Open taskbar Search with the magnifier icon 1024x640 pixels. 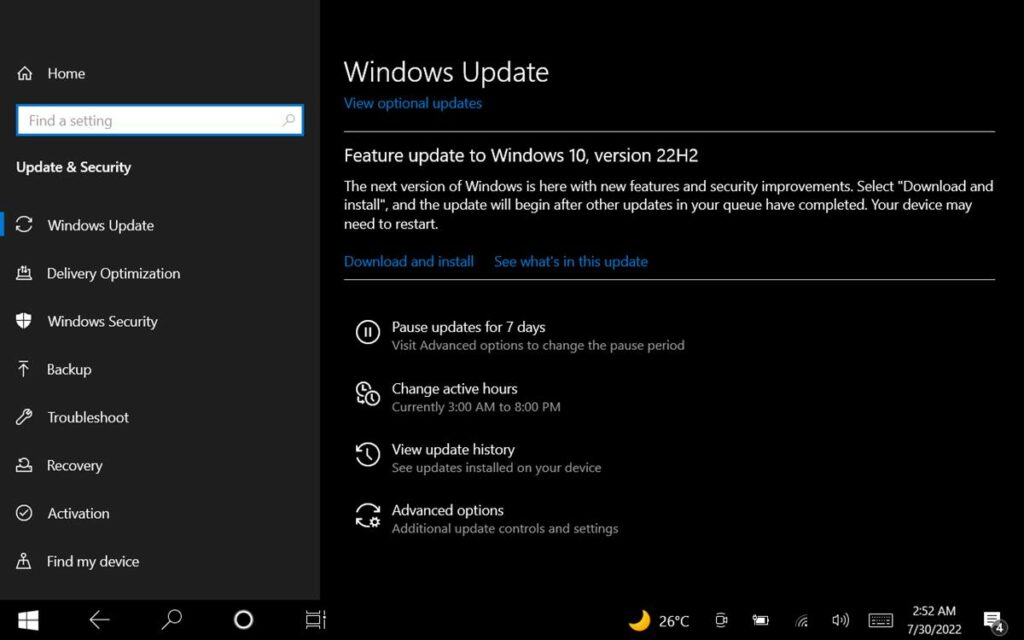click(x=171, y=620)
